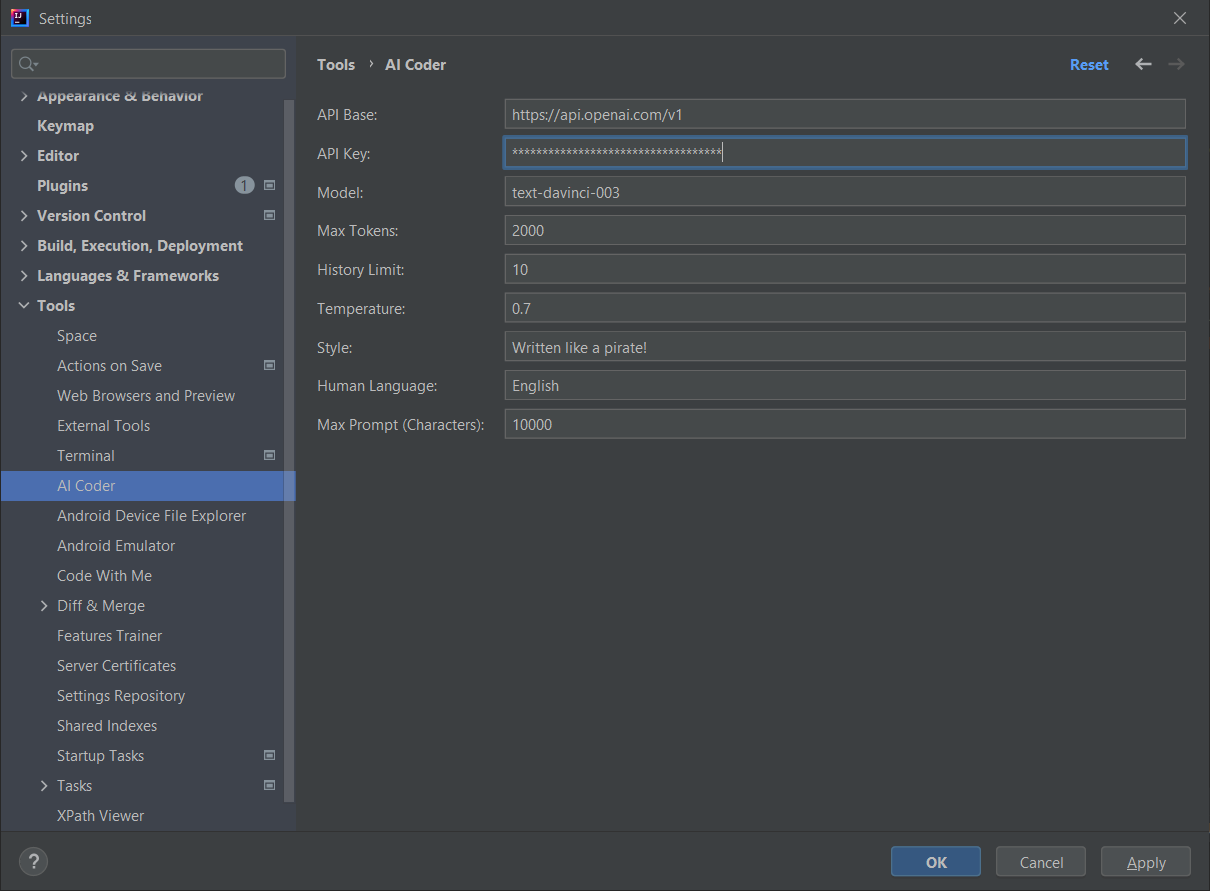The height and width of the screenshot is (891, 1210).
Task: Expand the Diff & Merge node
Action: (44, 606)
